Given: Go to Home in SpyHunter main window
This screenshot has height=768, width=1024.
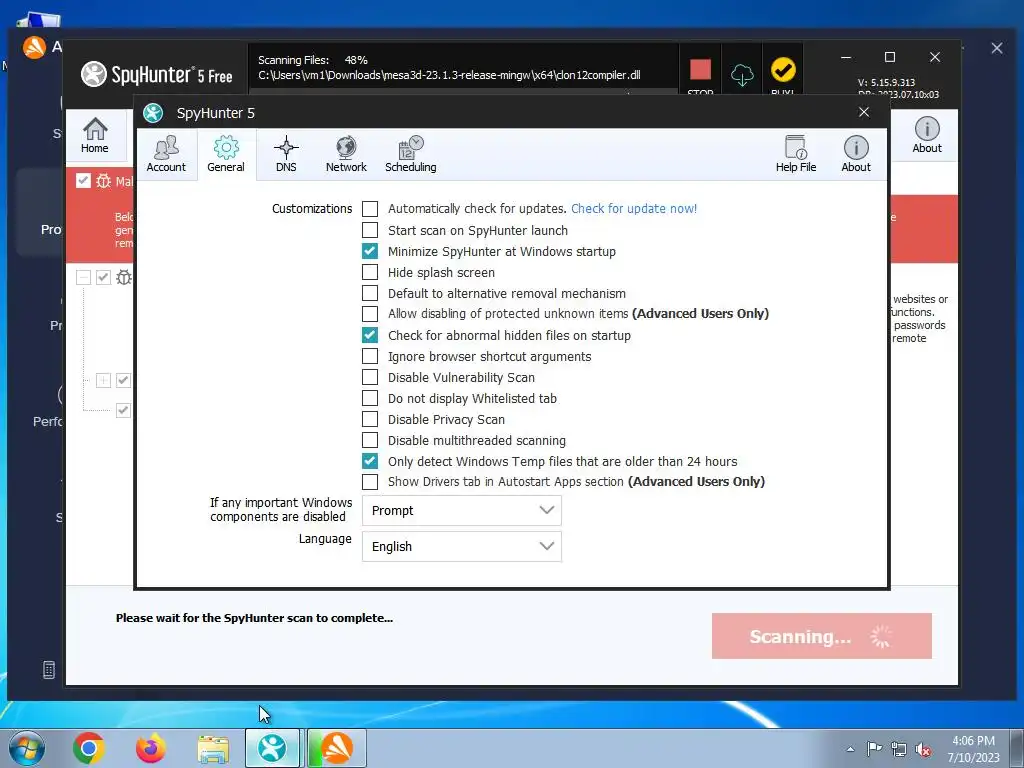Looking at the screenshot, I should click(x=95, y=135).
